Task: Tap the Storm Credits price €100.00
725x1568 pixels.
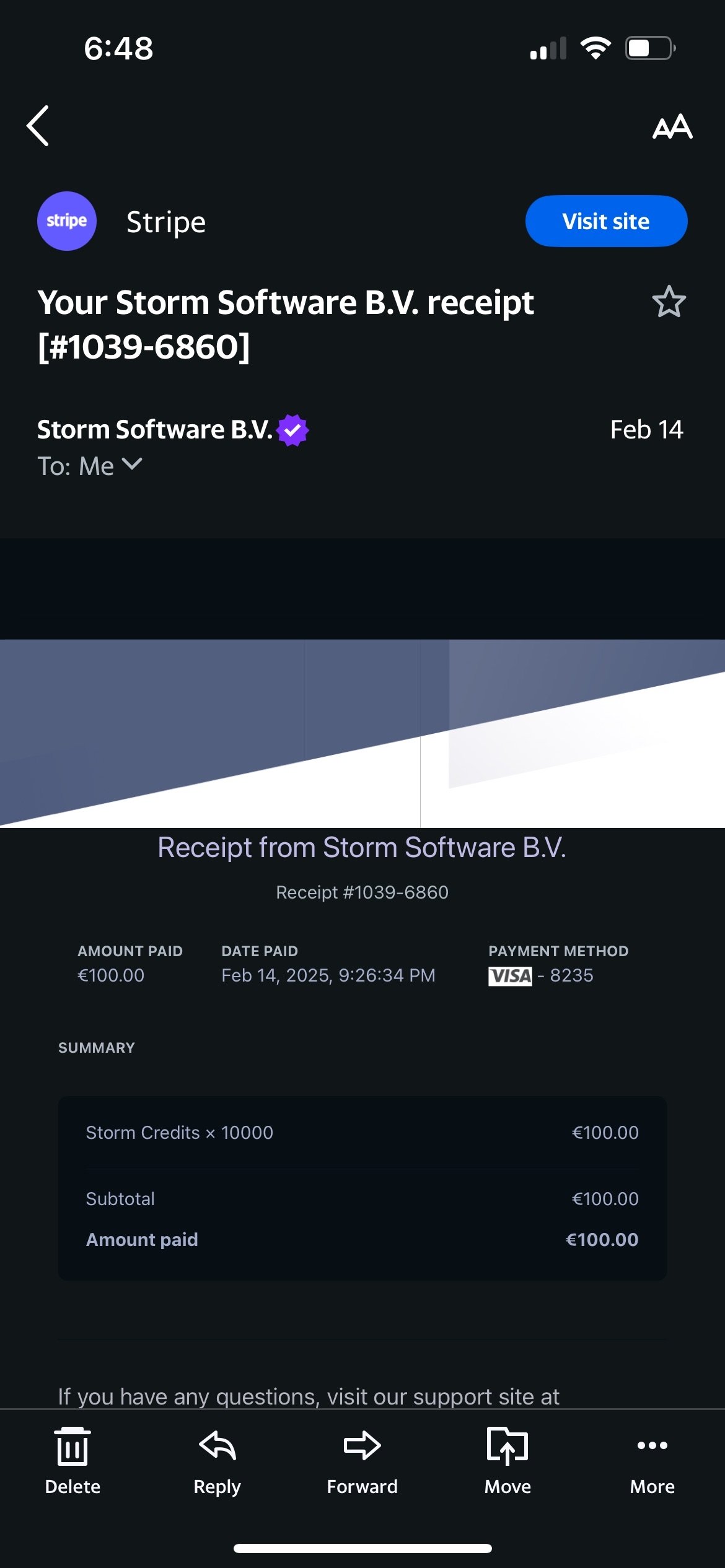Action: [605, 1133]
